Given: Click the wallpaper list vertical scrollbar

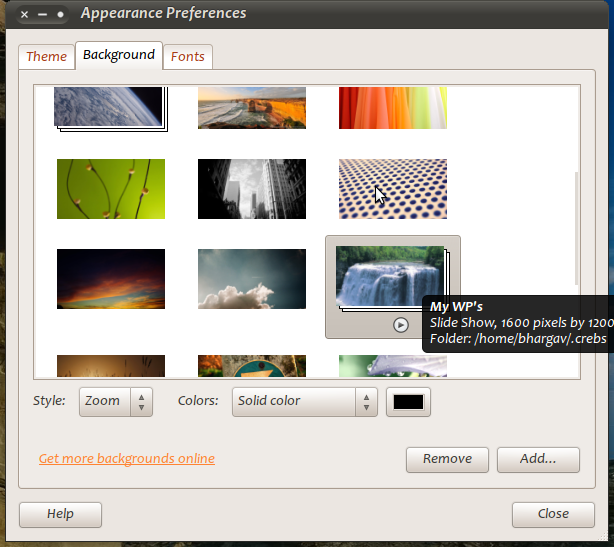Looking at the screenshot, I should coord(576,228).
